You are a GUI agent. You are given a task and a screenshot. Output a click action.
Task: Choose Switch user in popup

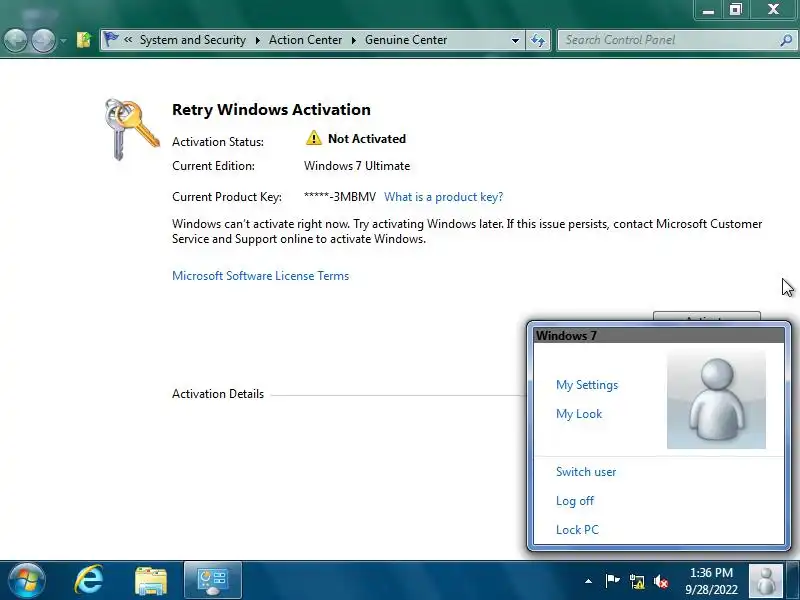(x=586, y=472)
